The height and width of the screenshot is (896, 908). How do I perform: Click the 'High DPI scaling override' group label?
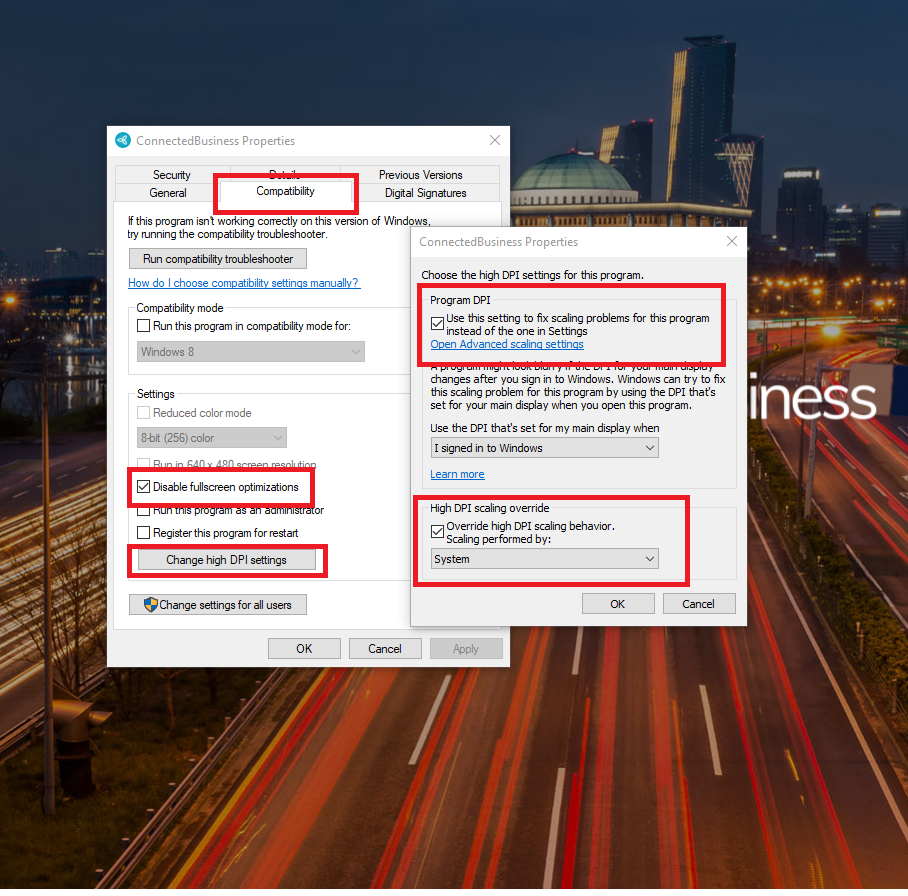pyautogui.click(x=489, y=508)
